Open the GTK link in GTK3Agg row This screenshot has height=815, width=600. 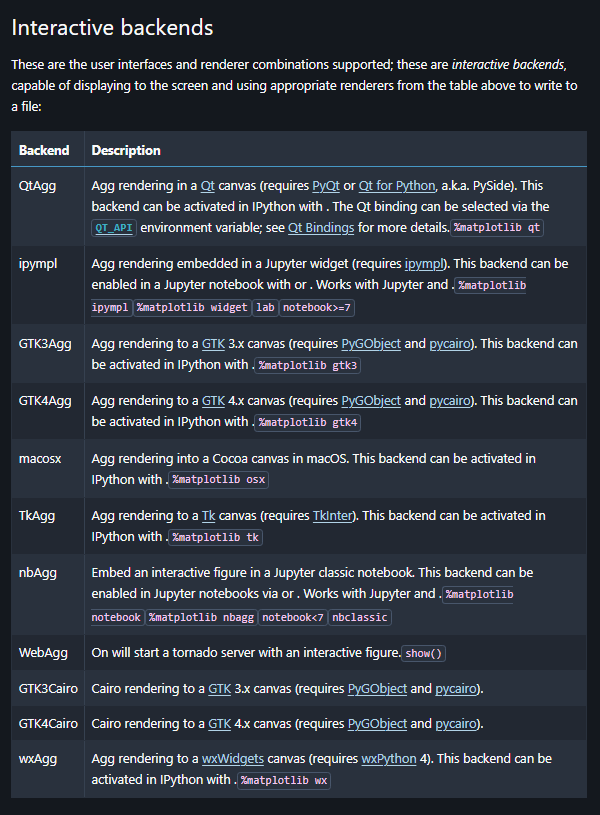(x=213, y=343)
